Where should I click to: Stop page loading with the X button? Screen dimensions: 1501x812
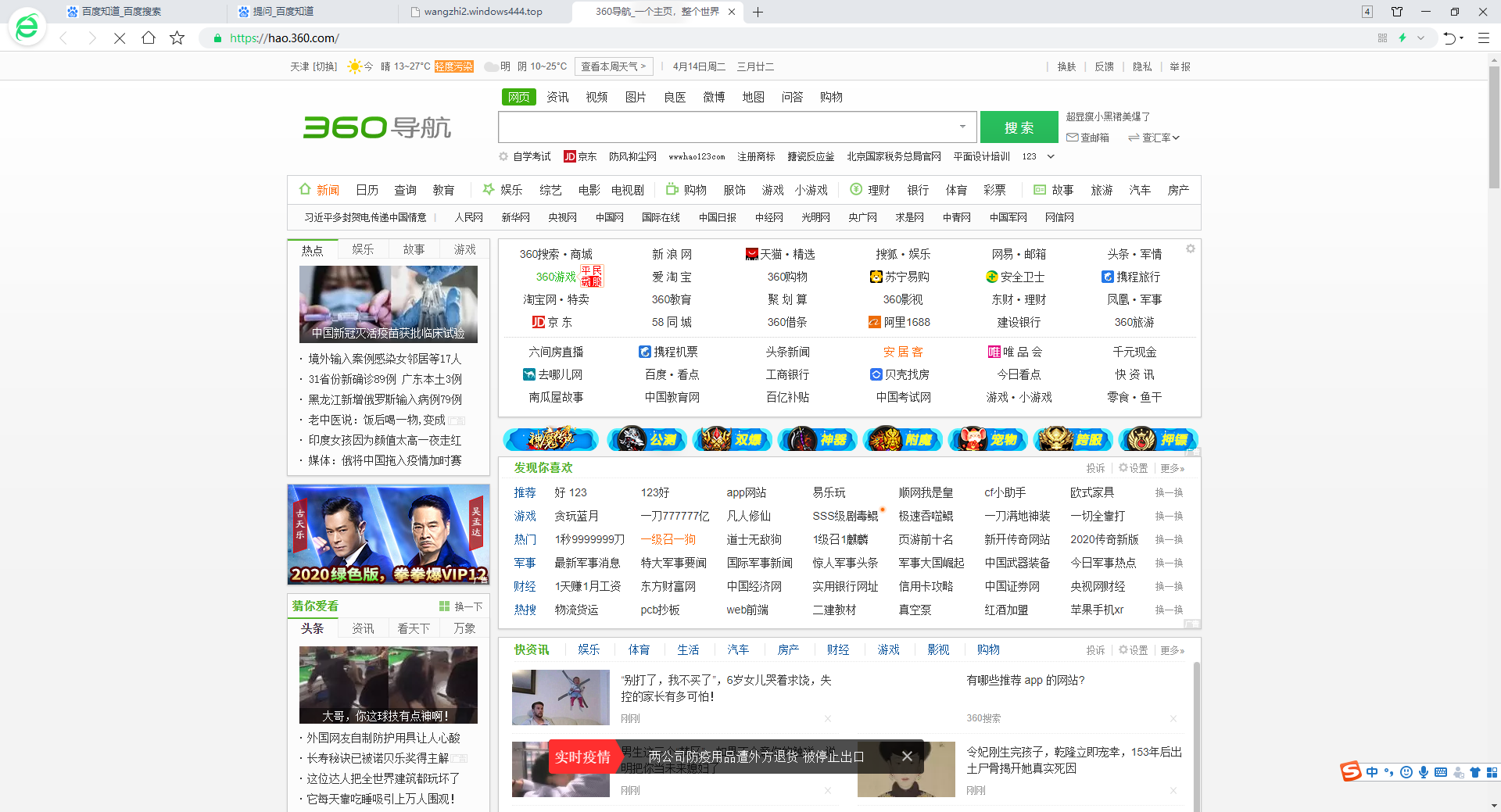click(x=120, y=38)
